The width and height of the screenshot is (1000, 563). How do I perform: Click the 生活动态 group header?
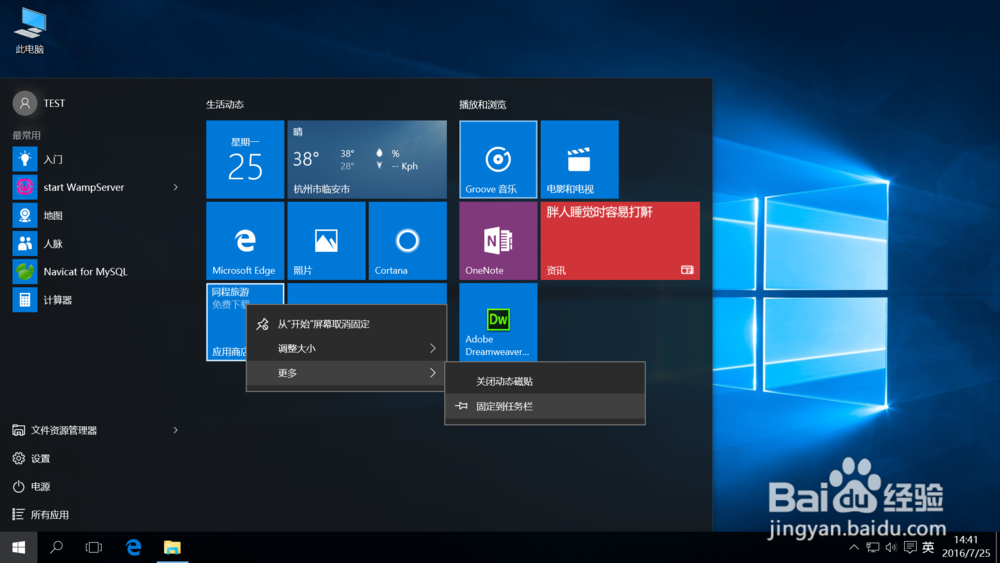tap(225, 105)
